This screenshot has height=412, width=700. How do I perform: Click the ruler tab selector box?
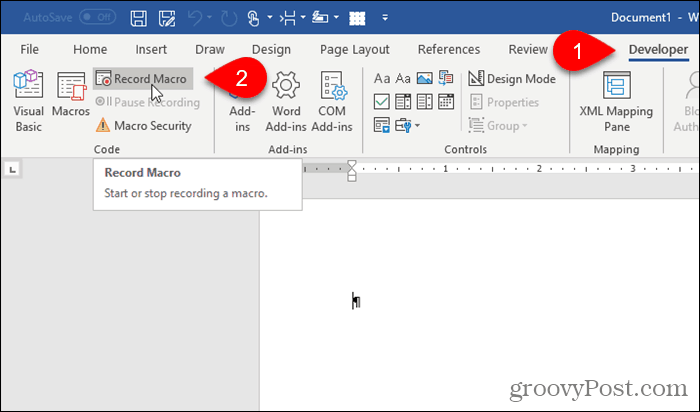click(x=12, y=170)
